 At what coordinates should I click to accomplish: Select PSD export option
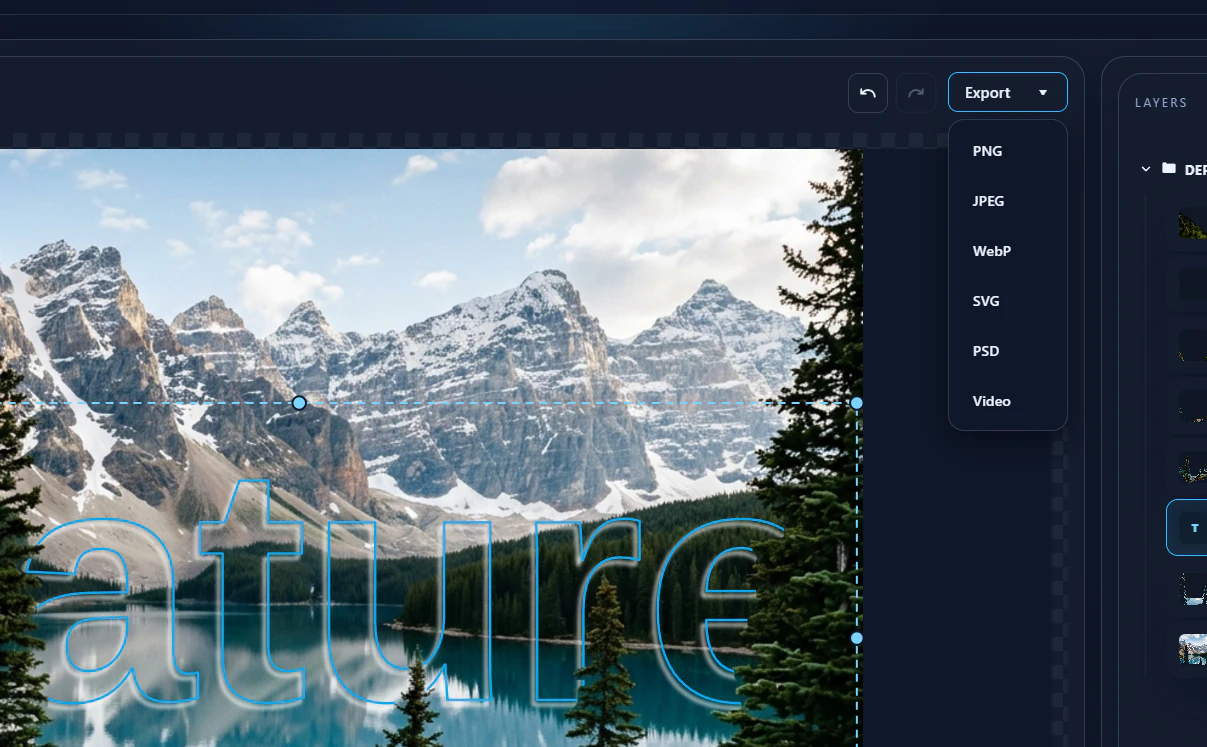[986, 351]
